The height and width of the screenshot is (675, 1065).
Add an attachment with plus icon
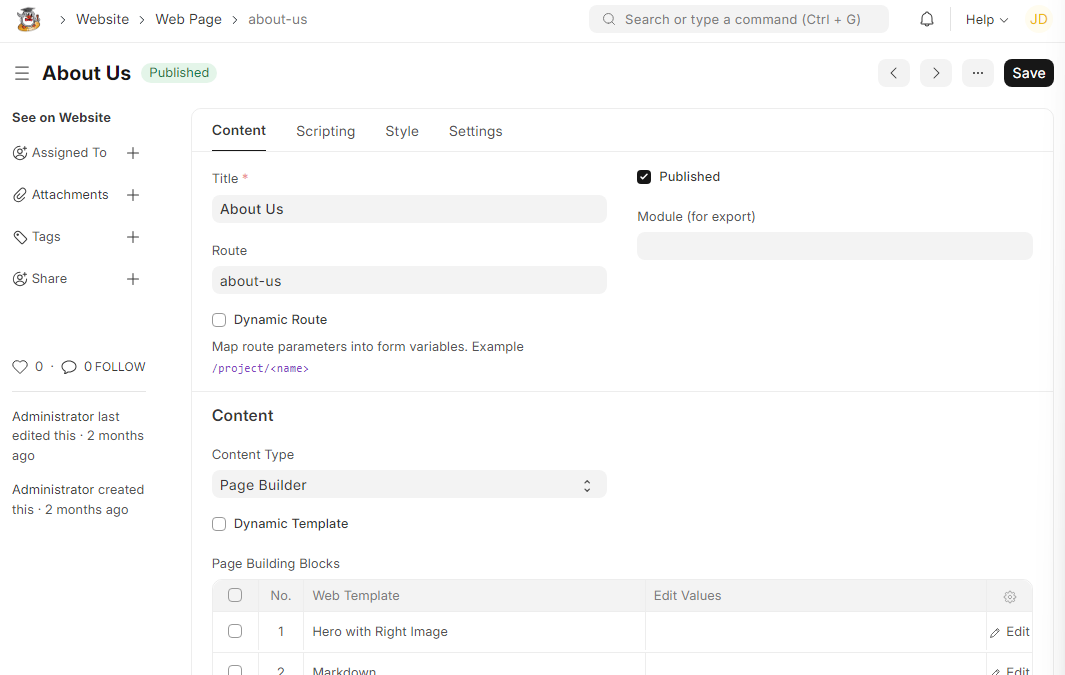pyautogui.click(x=133, y=196)
